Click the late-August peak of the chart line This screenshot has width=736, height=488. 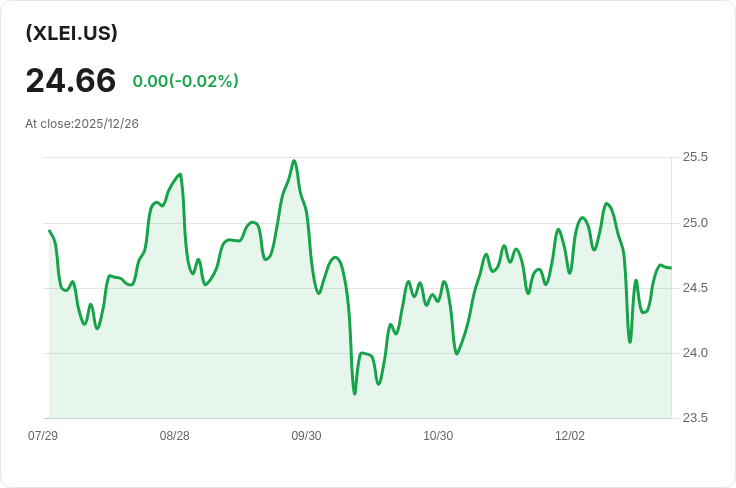click(x=180, y=175)
